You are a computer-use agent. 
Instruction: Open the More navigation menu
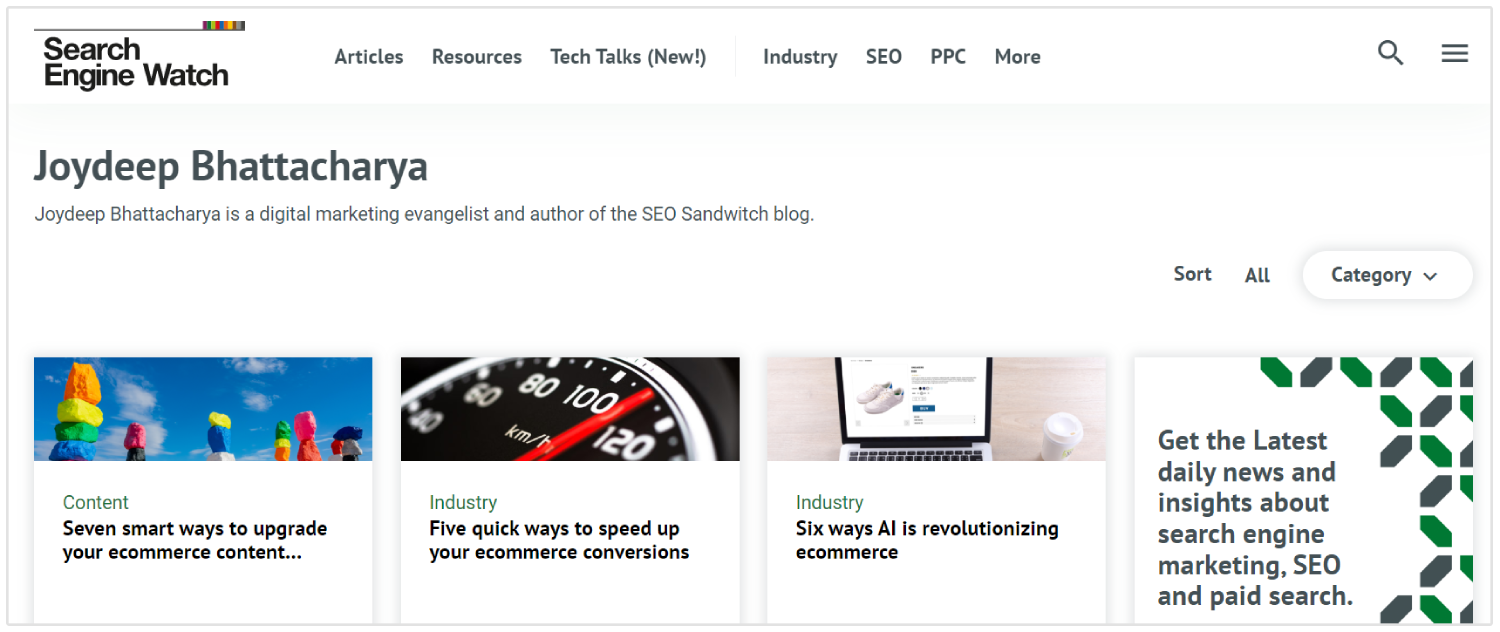[x=1017, y=57]
